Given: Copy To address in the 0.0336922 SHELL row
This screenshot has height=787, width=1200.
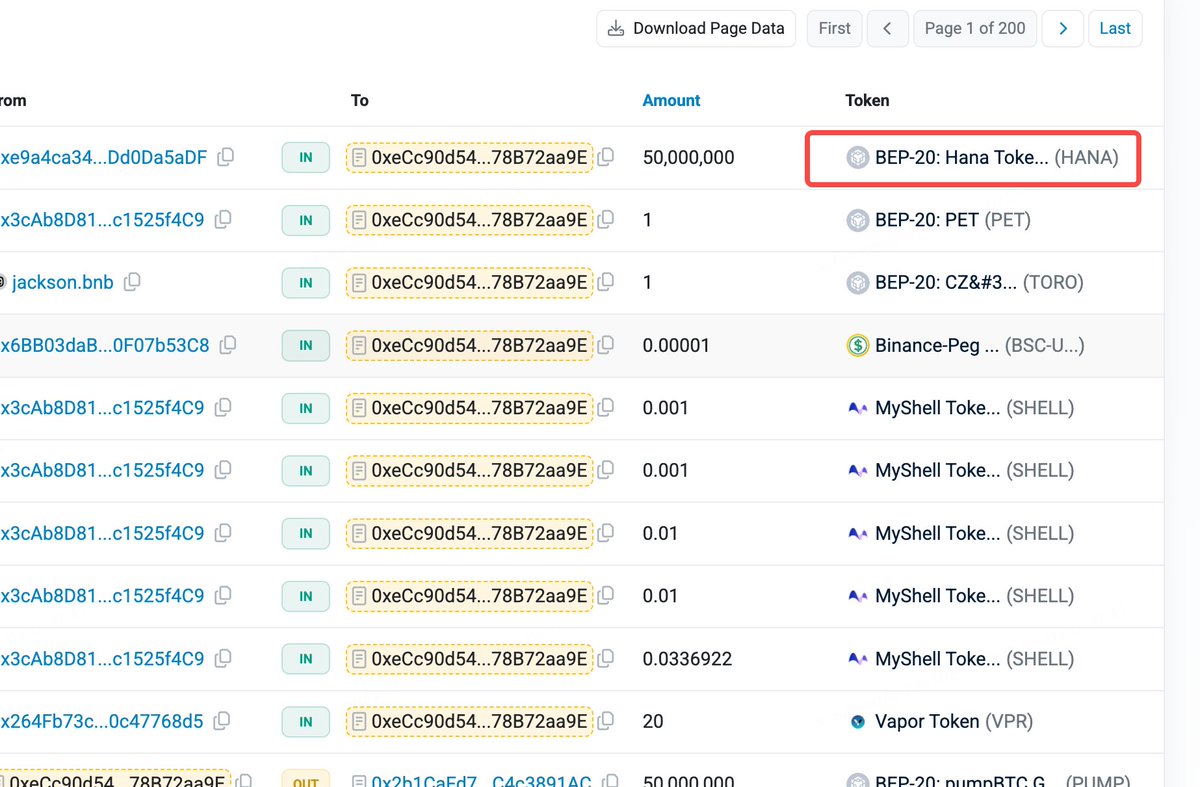Looking at the screenshot, I should tap(605, 658).
